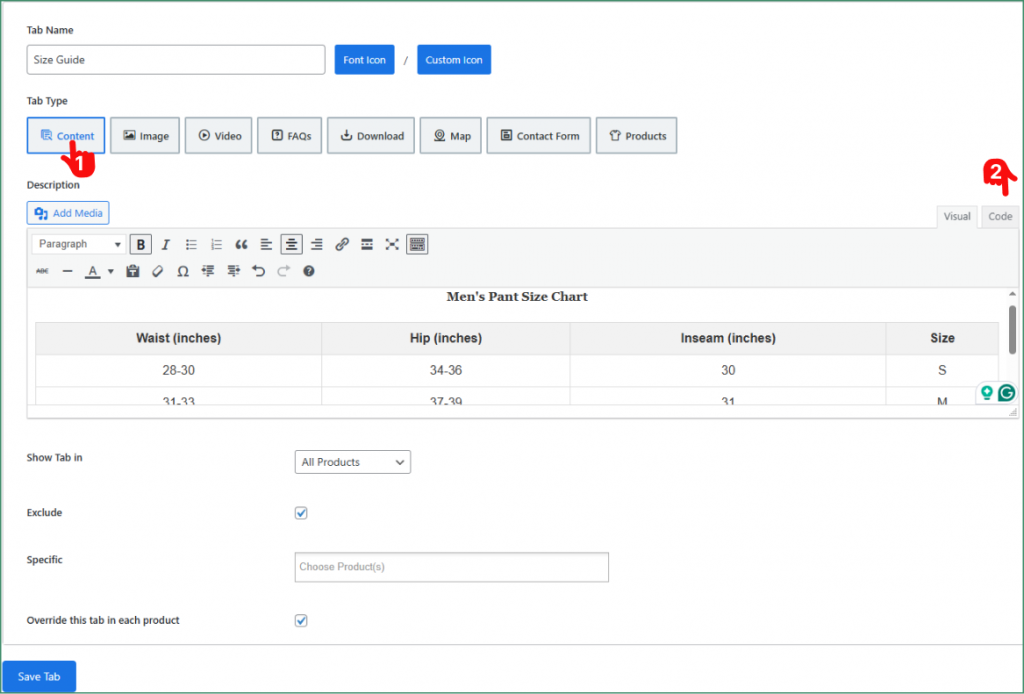The height and width of the screenshot is (694, 1024).
Task: Align text left
Action: click(x=266, y=244)
